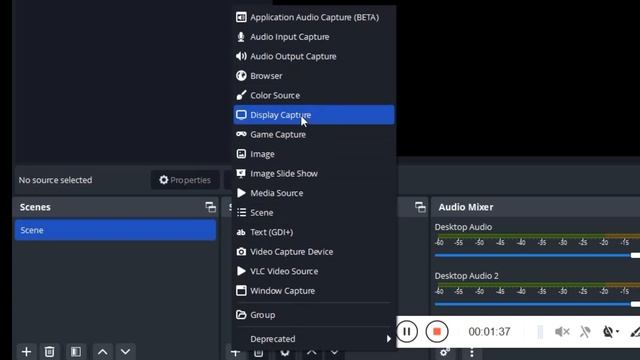Open Audio Mixer advanced settings gear
This screenshot has width=640, height=360.
[445, 352]
